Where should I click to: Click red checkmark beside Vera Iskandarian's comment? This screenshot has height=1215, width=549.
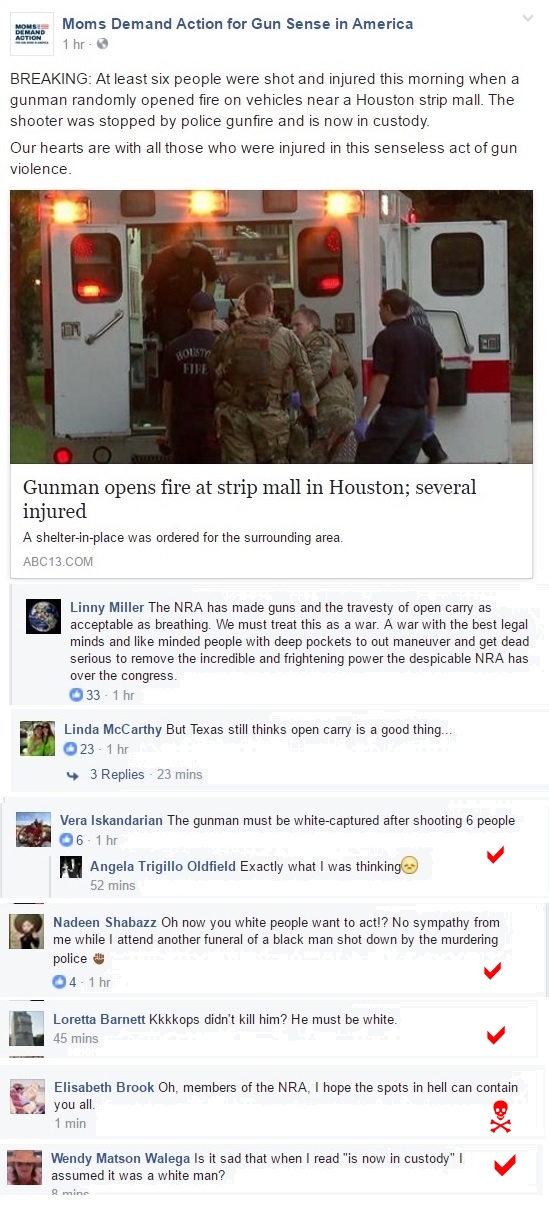click(x=493, y=855)
